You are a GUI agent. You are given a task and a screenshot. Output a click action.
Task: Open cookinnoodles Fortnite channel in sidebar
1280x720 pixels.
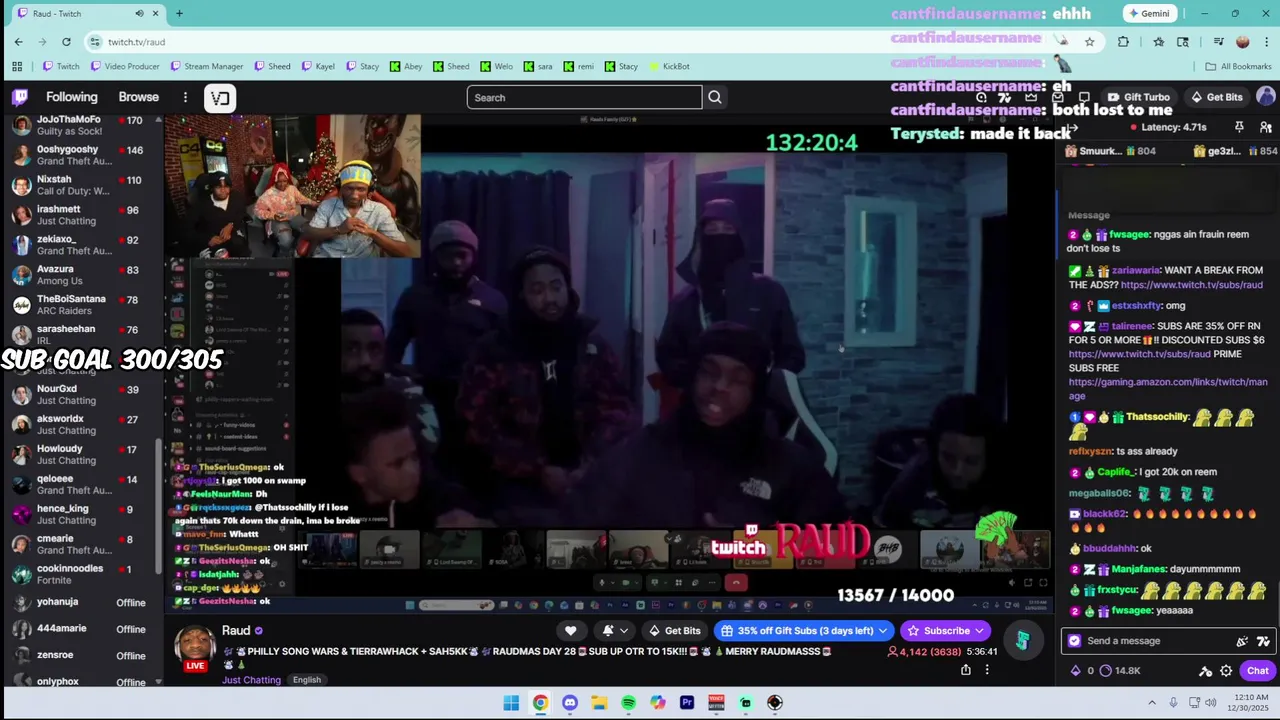(x=82, y=574)
